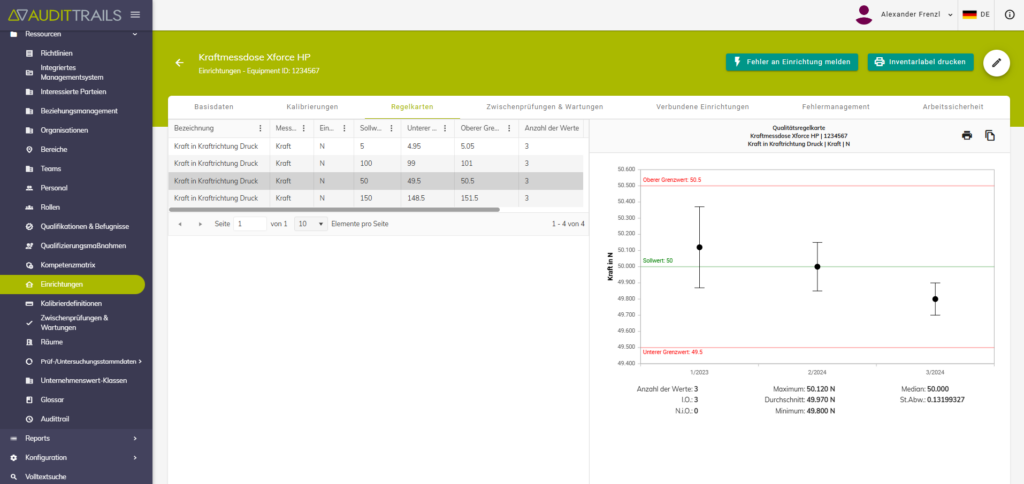Switch to the Kalibrierungen tab

pos(312,106)
